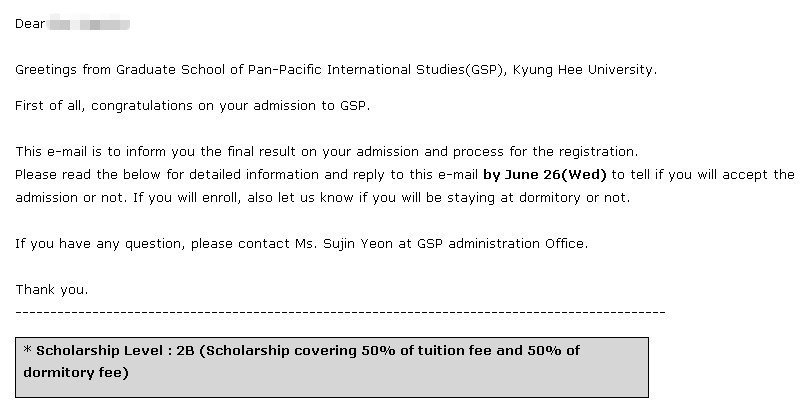Image resolution: width=803 pixels, height=414 pixels.
Task: Click the dashed separator line
Action: point(341,312)
